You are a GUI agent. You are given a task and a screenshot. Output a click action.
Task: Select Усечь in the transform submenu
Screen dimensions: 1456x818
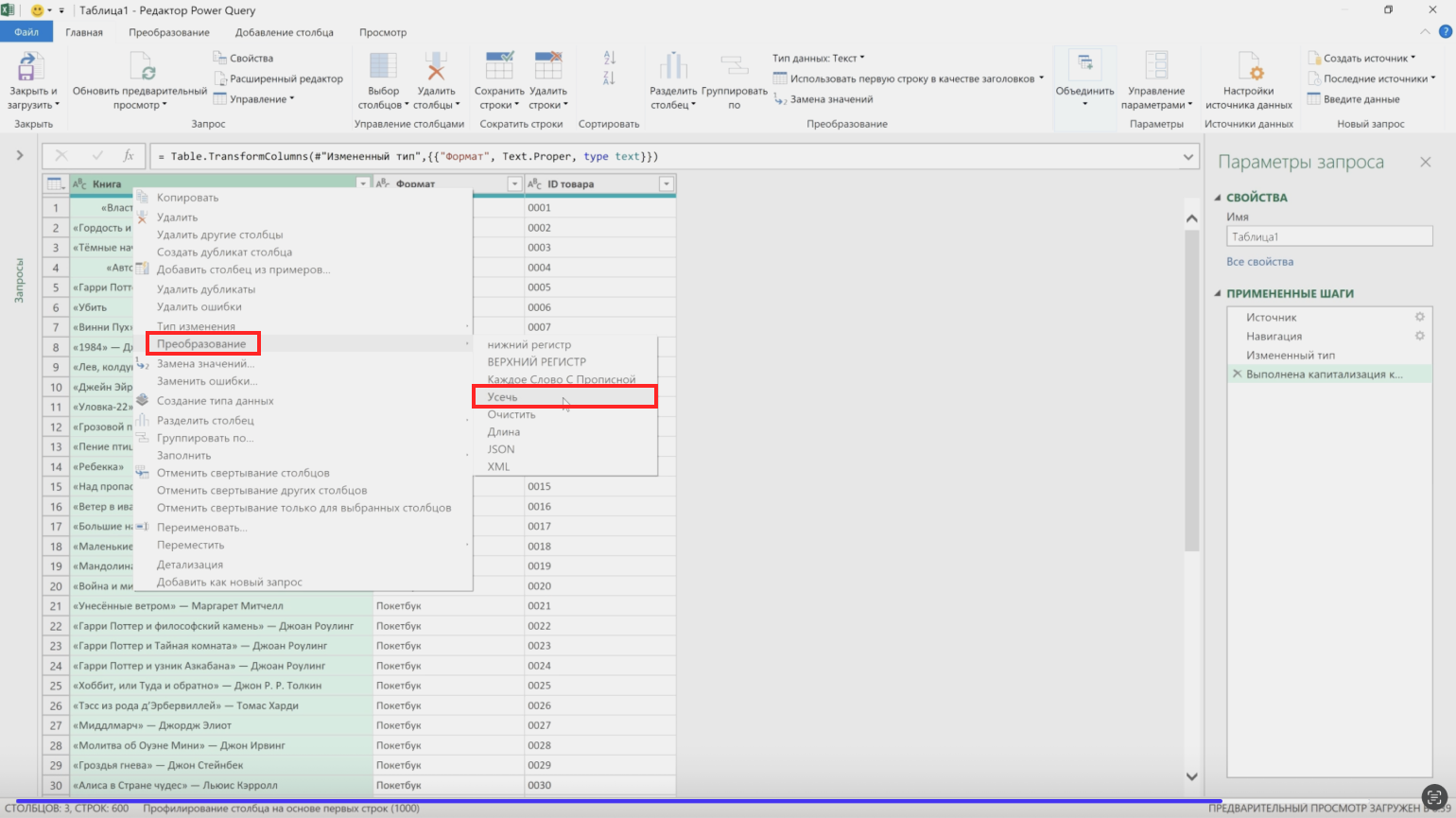[502, 397]
